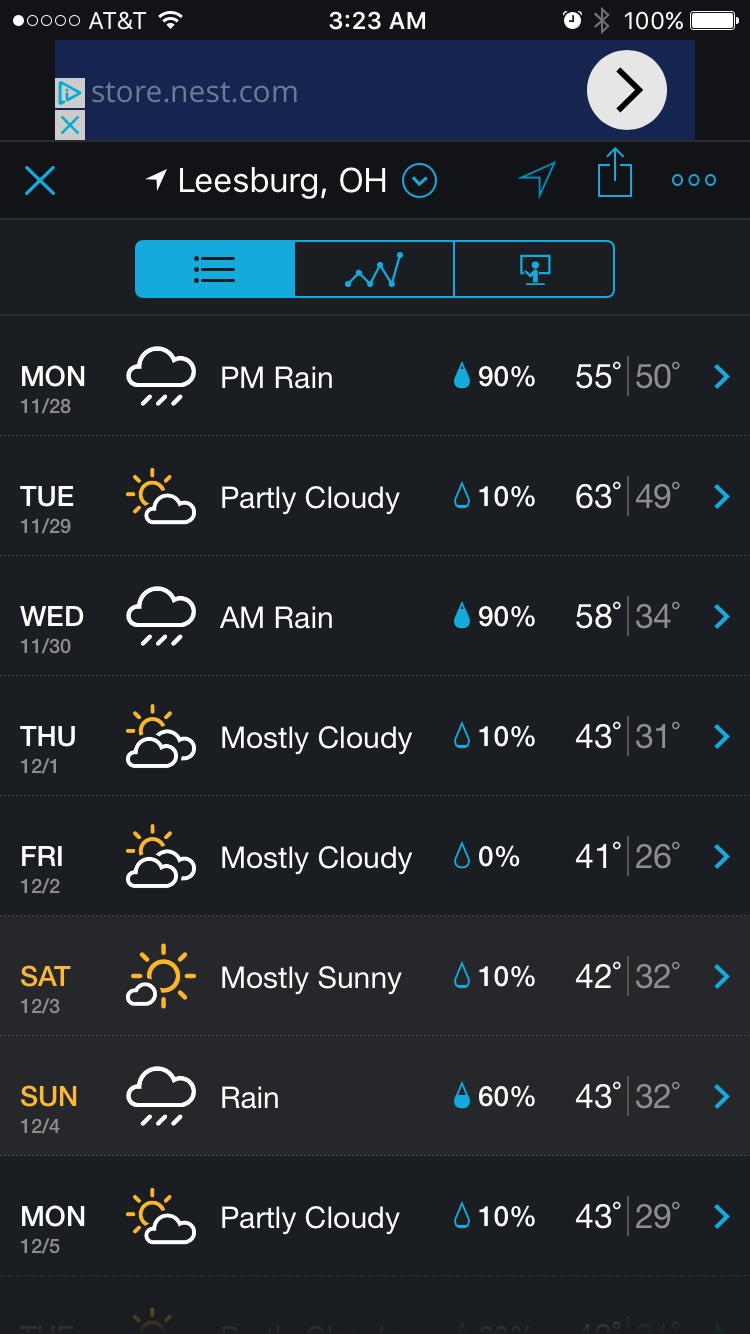Image resolution: width=750 pixels, height=1334 pixels.
Task: Tap the 90% precipitation drop for Wednesday
Action: (461, 617)
